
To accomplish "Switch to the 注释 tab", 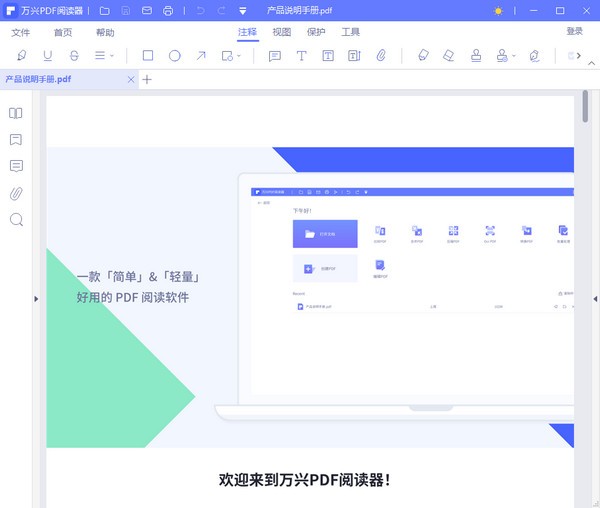I will 248,32.
